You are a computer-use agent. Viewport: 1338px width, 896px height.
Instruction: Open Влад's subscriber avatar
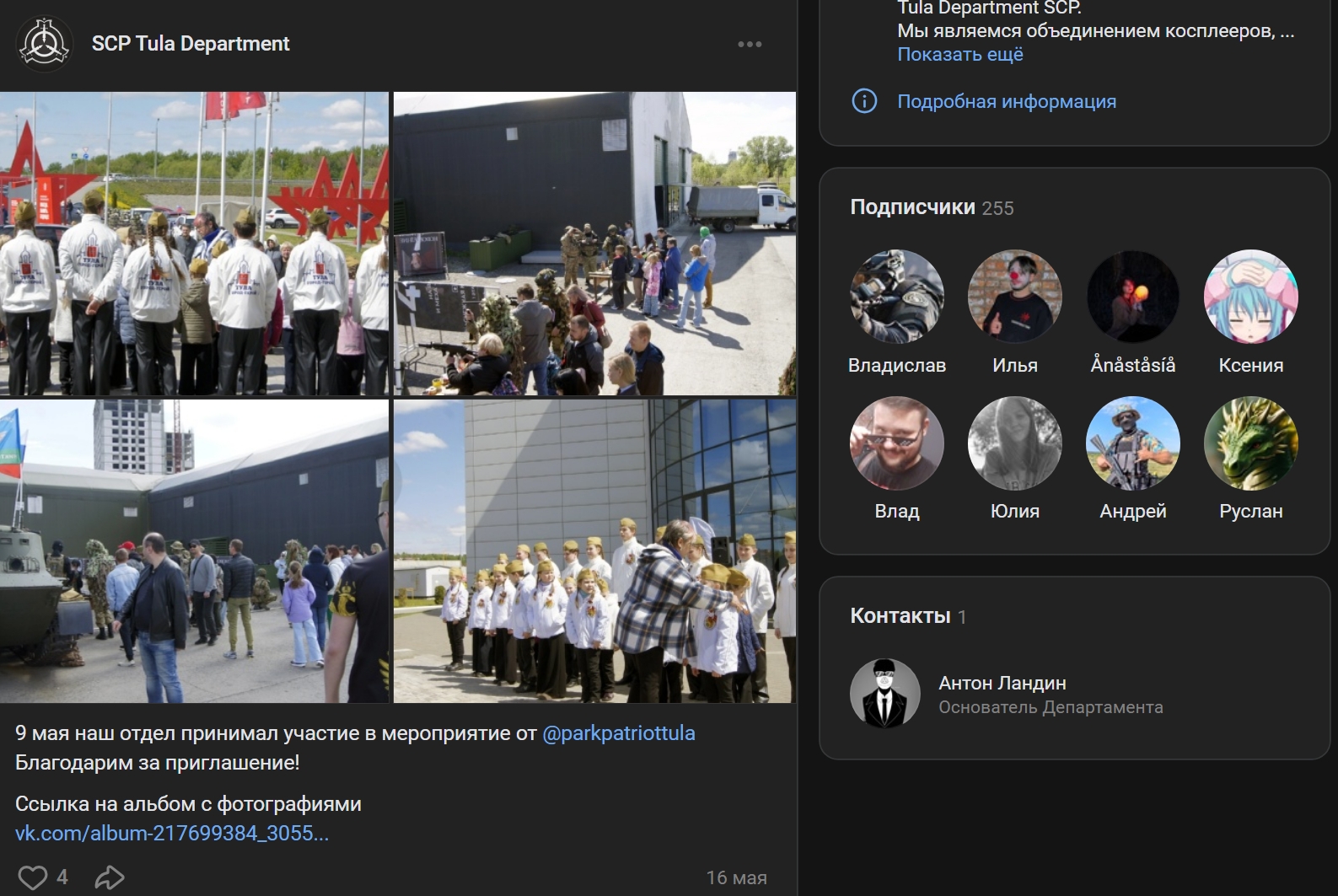[x=897, y=443]
